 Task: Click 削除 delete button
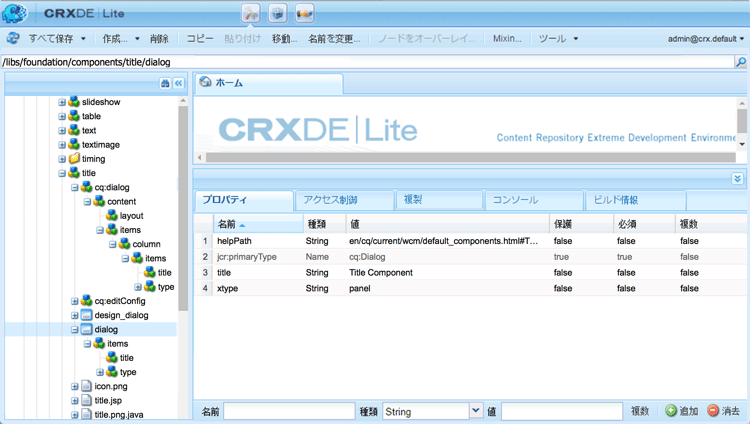[159, 39]
